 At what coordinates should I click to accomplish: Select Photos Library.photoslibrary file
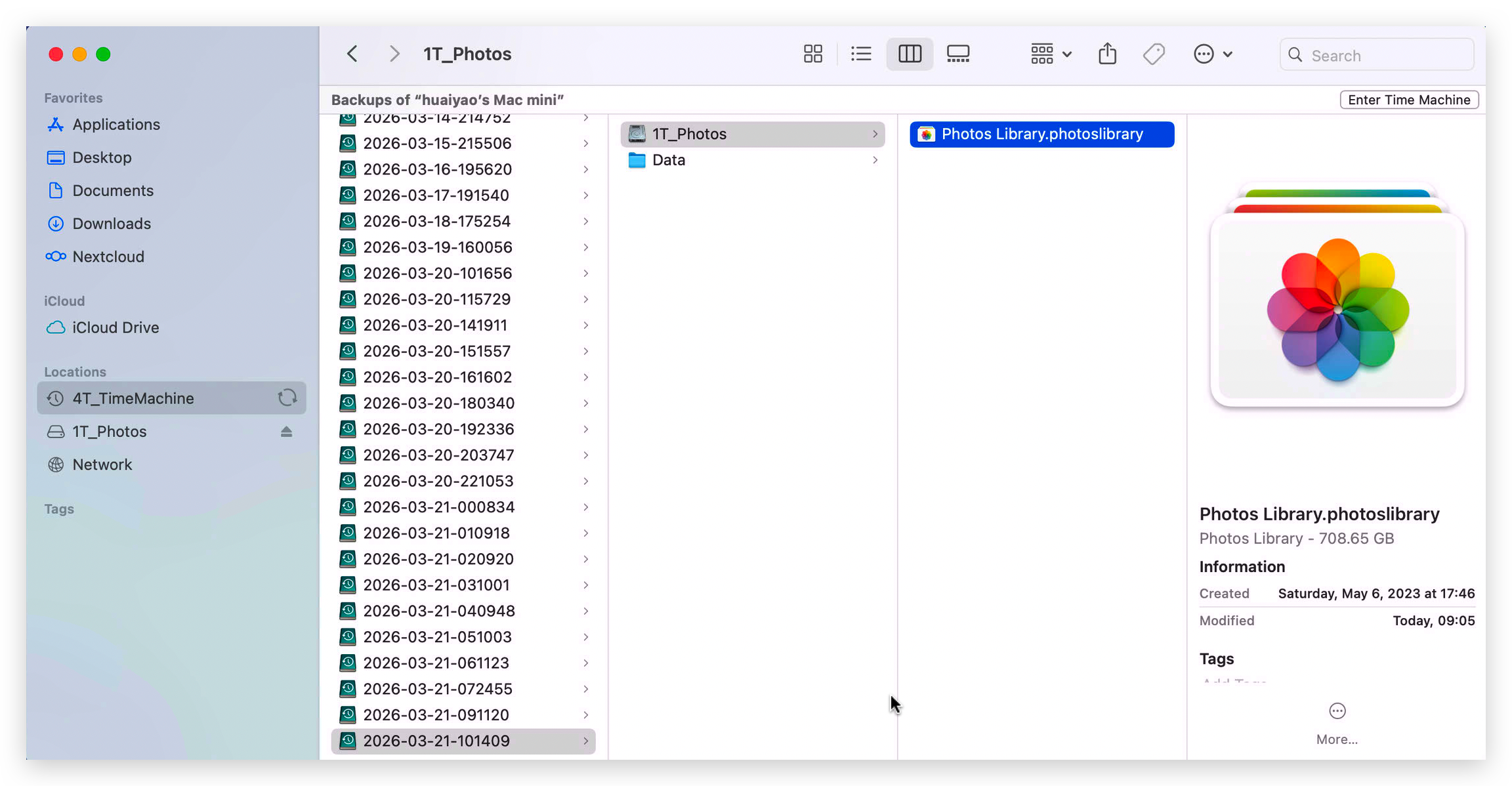1041,134
